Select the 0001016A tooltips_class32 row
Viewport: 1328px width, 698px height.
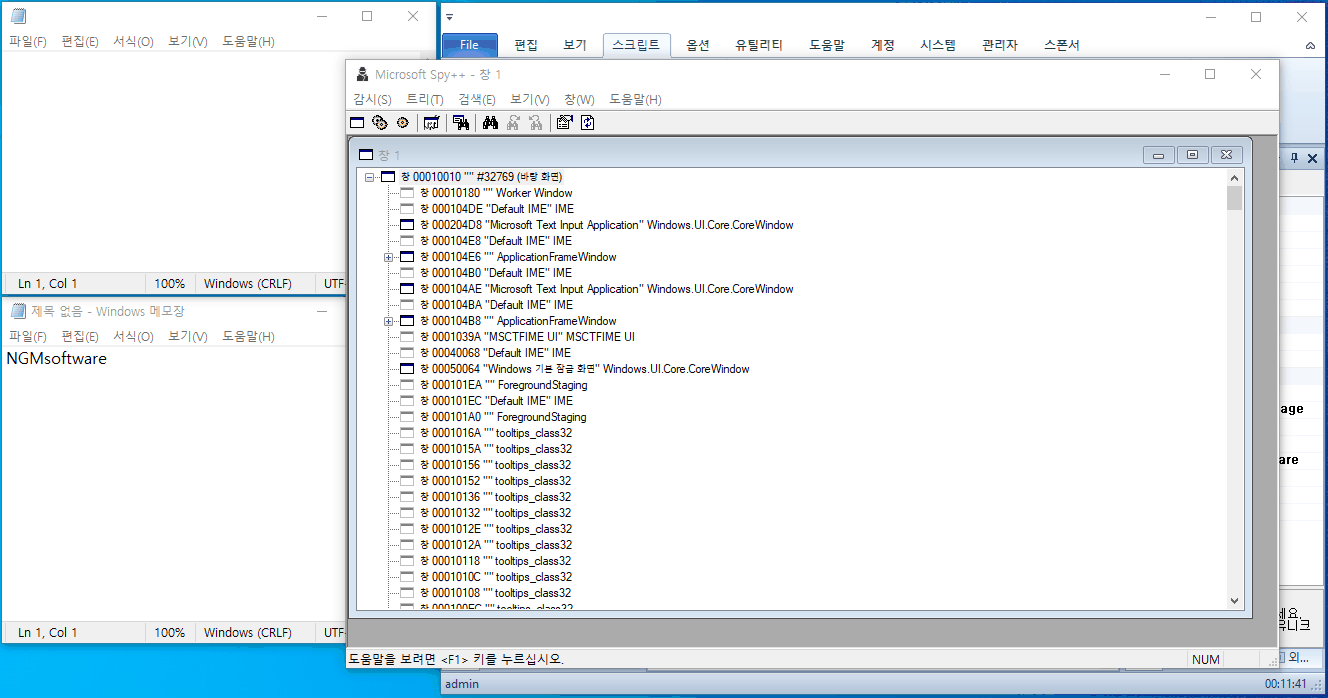(x=495, y=433)
